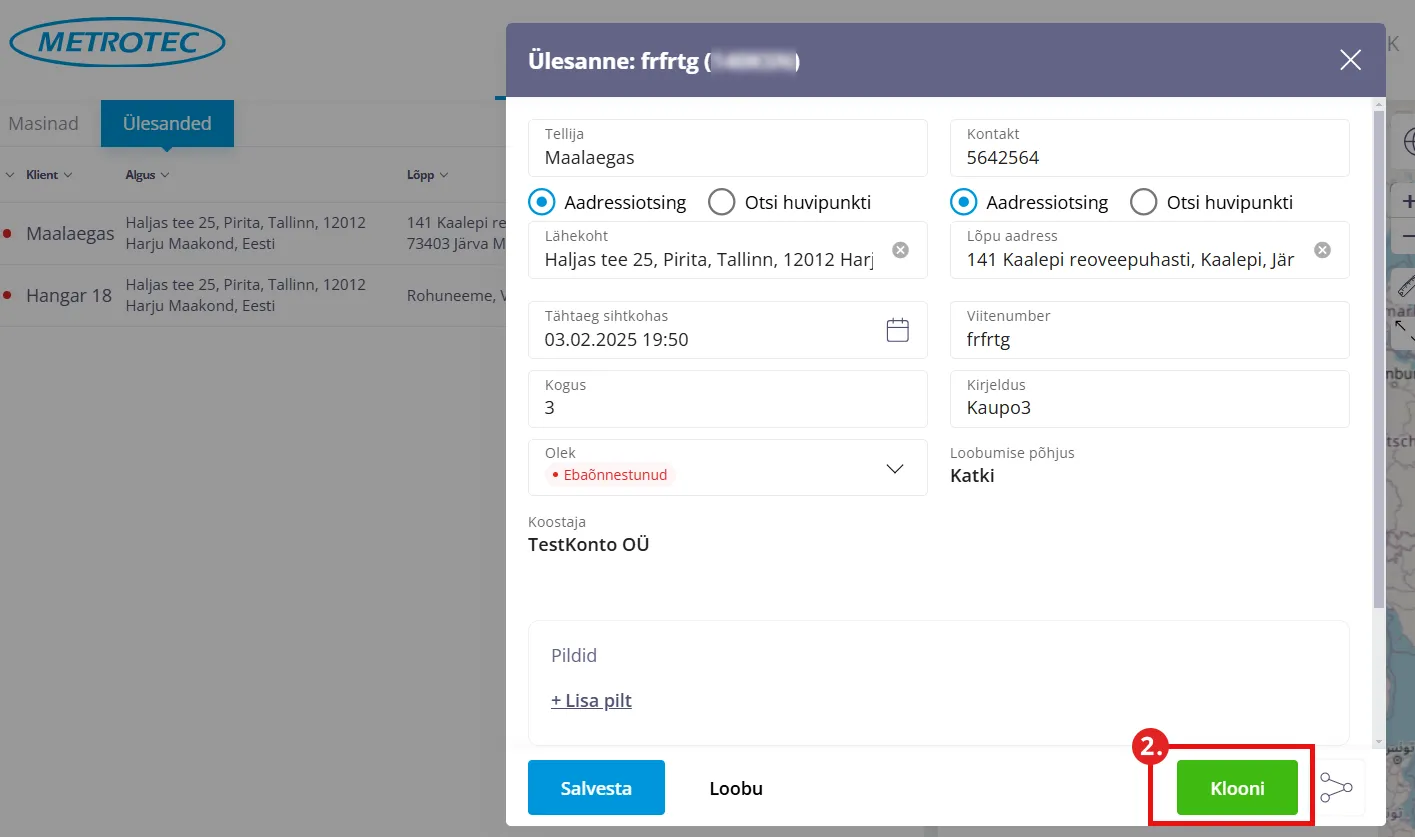
Task: Select Aadressiotsing radio under Tellija
Action: pyautogui.click(x=541, y=202)
